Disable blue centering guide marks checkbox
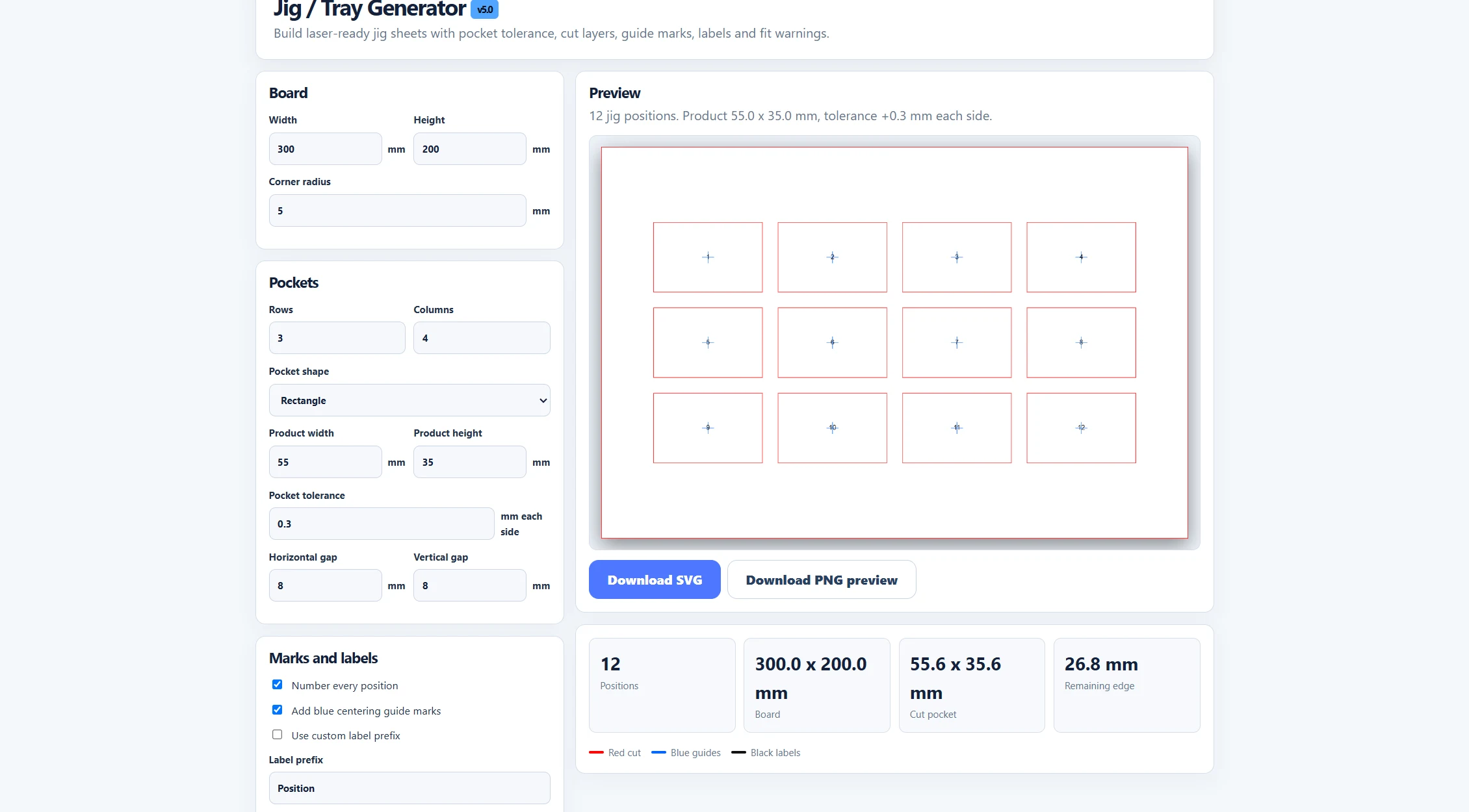The image size is (1469, 812). [277, 710]
